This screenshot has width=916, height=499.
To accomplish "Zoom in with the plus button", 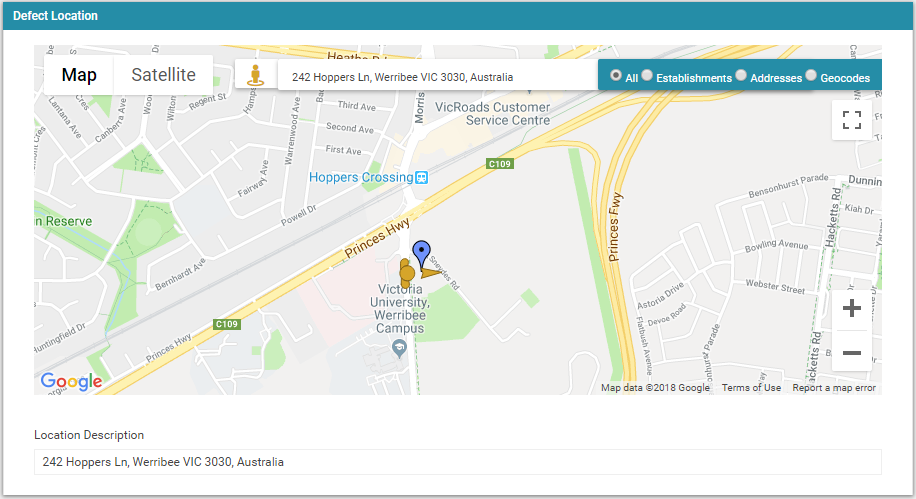I will coord(852,308).
